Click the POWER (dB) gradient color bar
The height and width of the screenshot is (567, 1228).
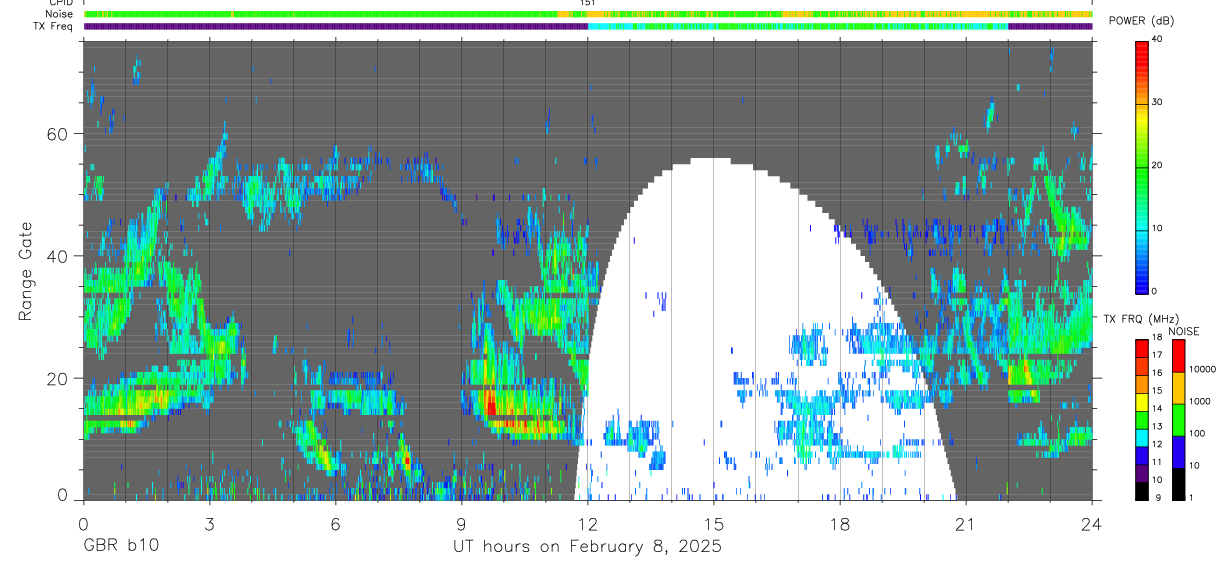[x=1142, y=166]
